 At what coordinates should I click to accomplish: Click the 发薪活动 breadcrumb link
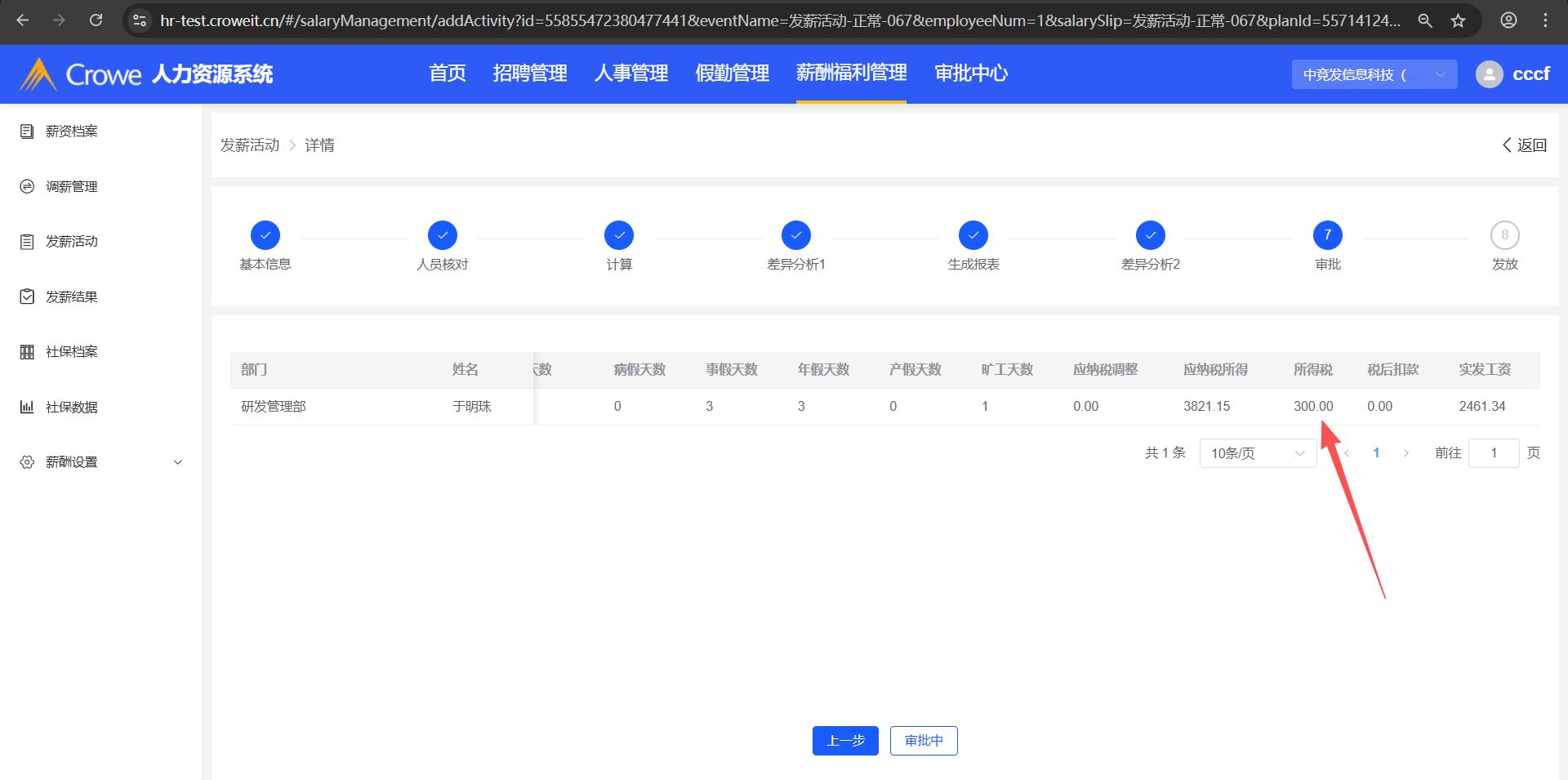pos(250,145)
